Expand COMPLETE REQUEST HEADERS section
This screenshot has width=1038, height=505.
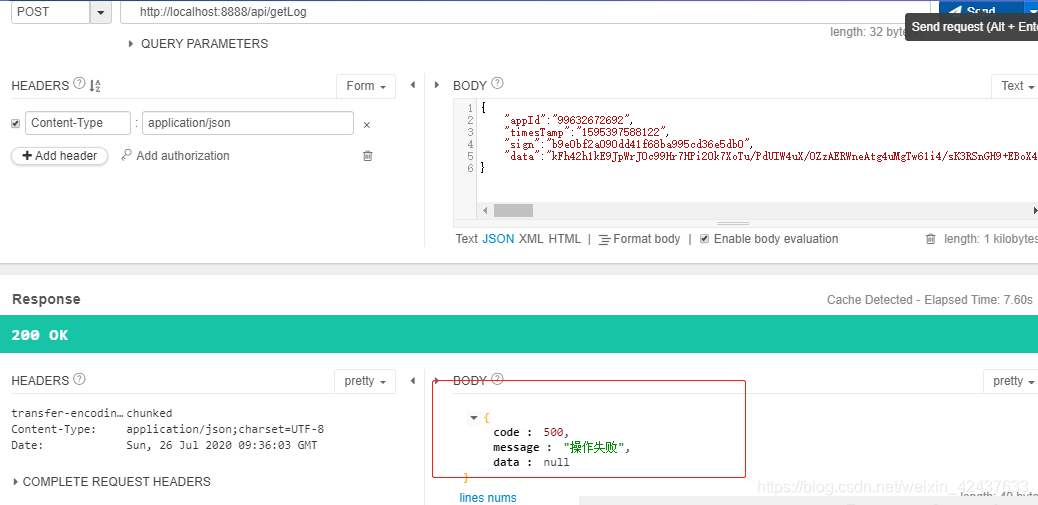tap(111, 482)
